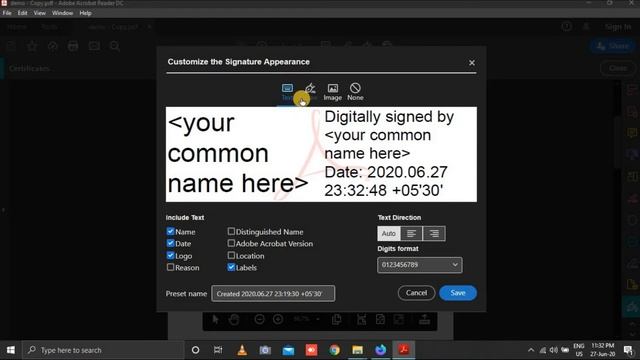Click the Camera app taskbar icon
640x360 pixels.
[x=265, y=350]
